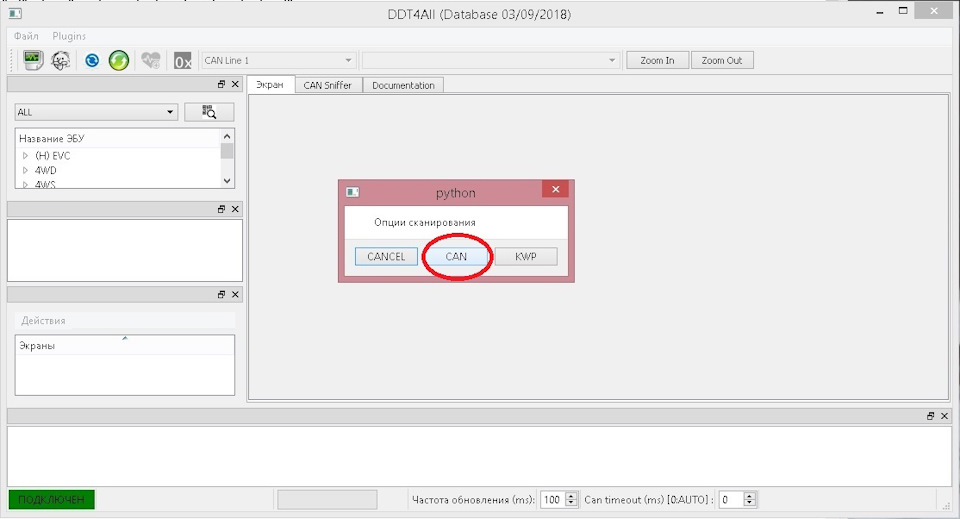
Task: Open the Plugins menu
Action: [x=69, y=36]
